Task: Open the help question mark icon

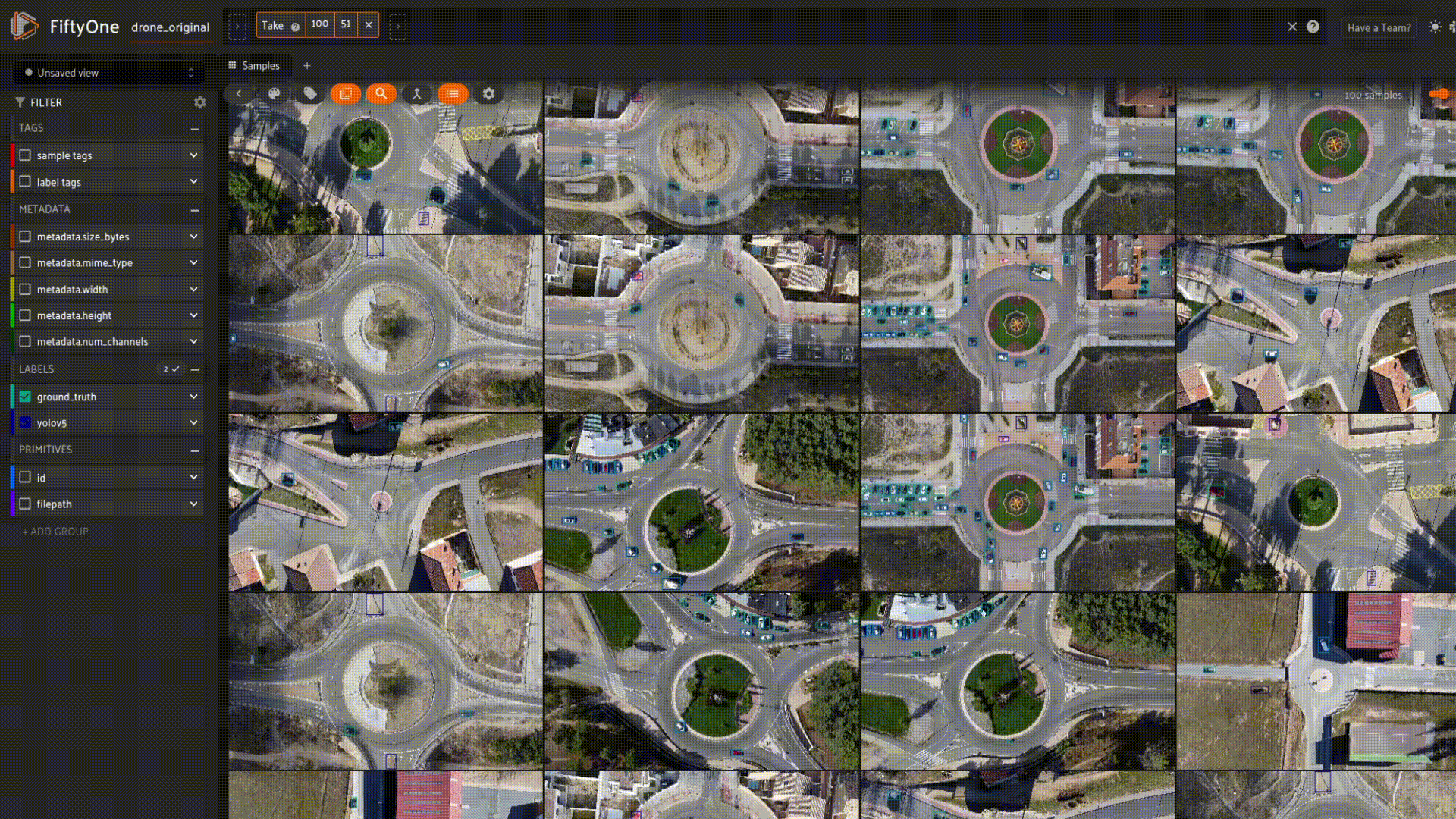Action: point(1313,27)
